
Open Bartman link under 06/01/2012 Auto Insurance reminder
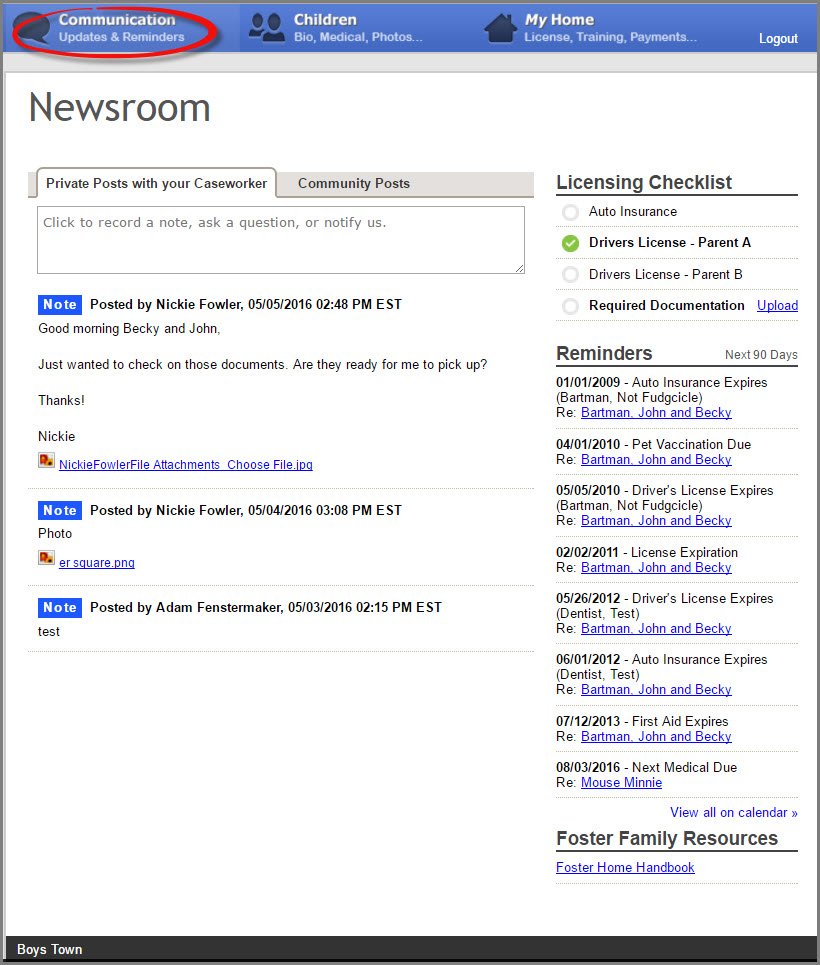coord(656,689)
